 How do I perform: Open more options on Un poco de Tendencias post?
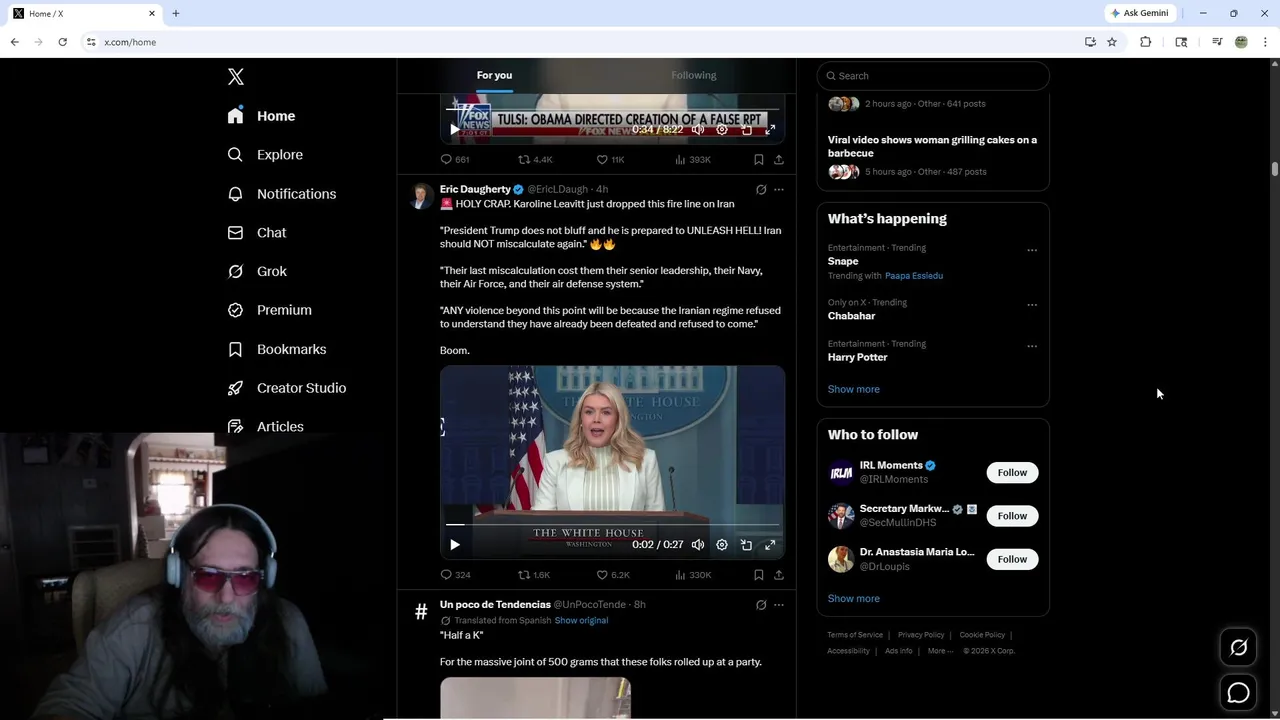(779, 605)
